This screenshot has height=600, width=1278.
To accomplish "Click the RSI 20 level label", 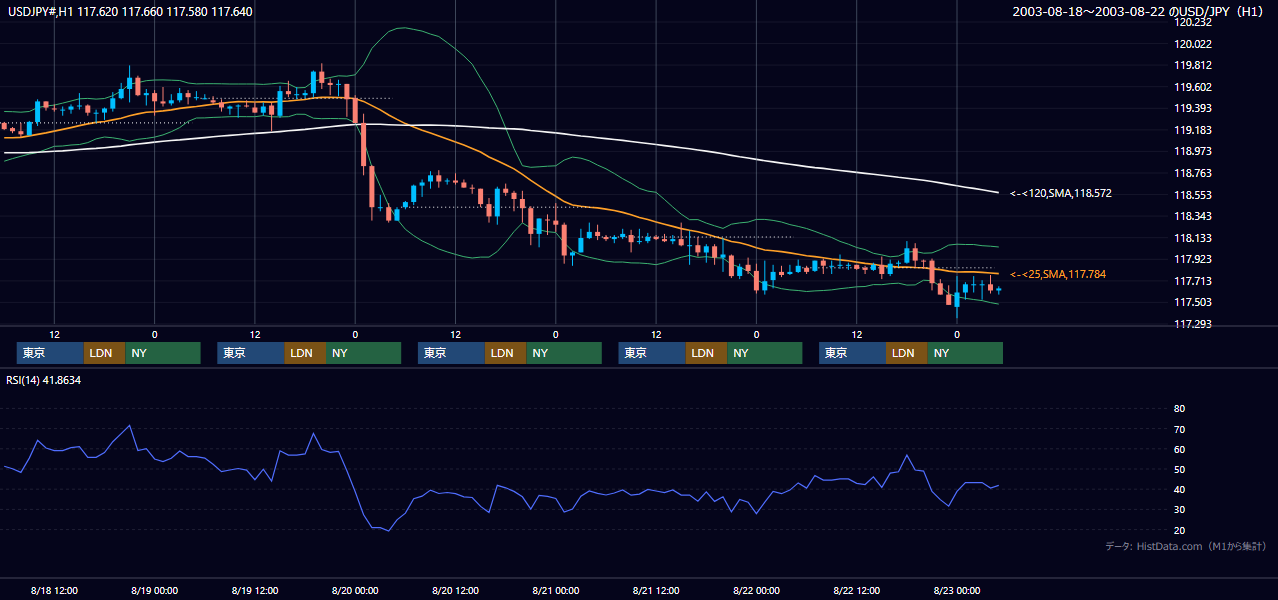I will 1179,530.
